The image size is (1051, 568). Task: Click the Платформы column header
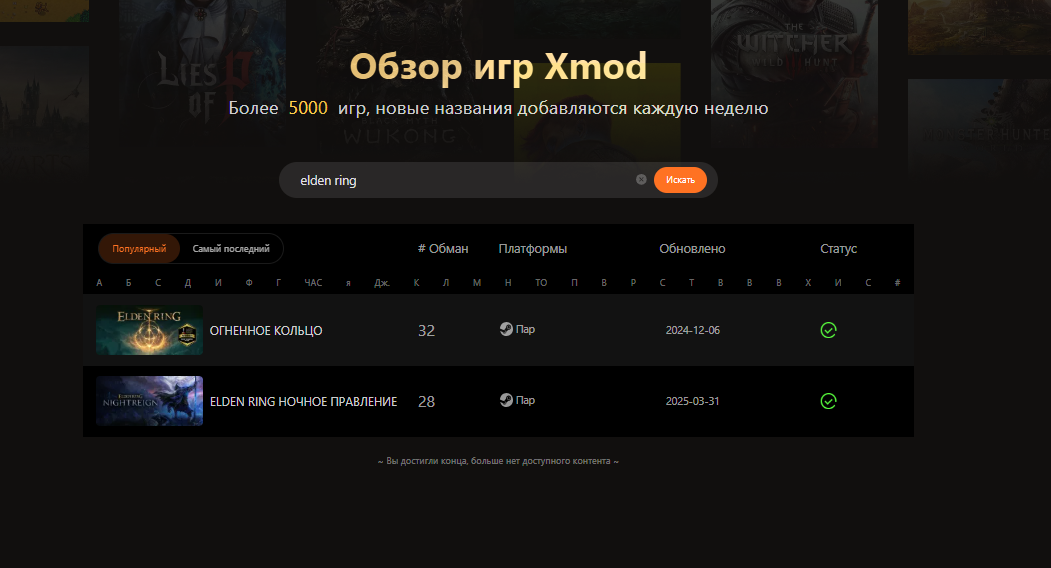click(533, 249)
